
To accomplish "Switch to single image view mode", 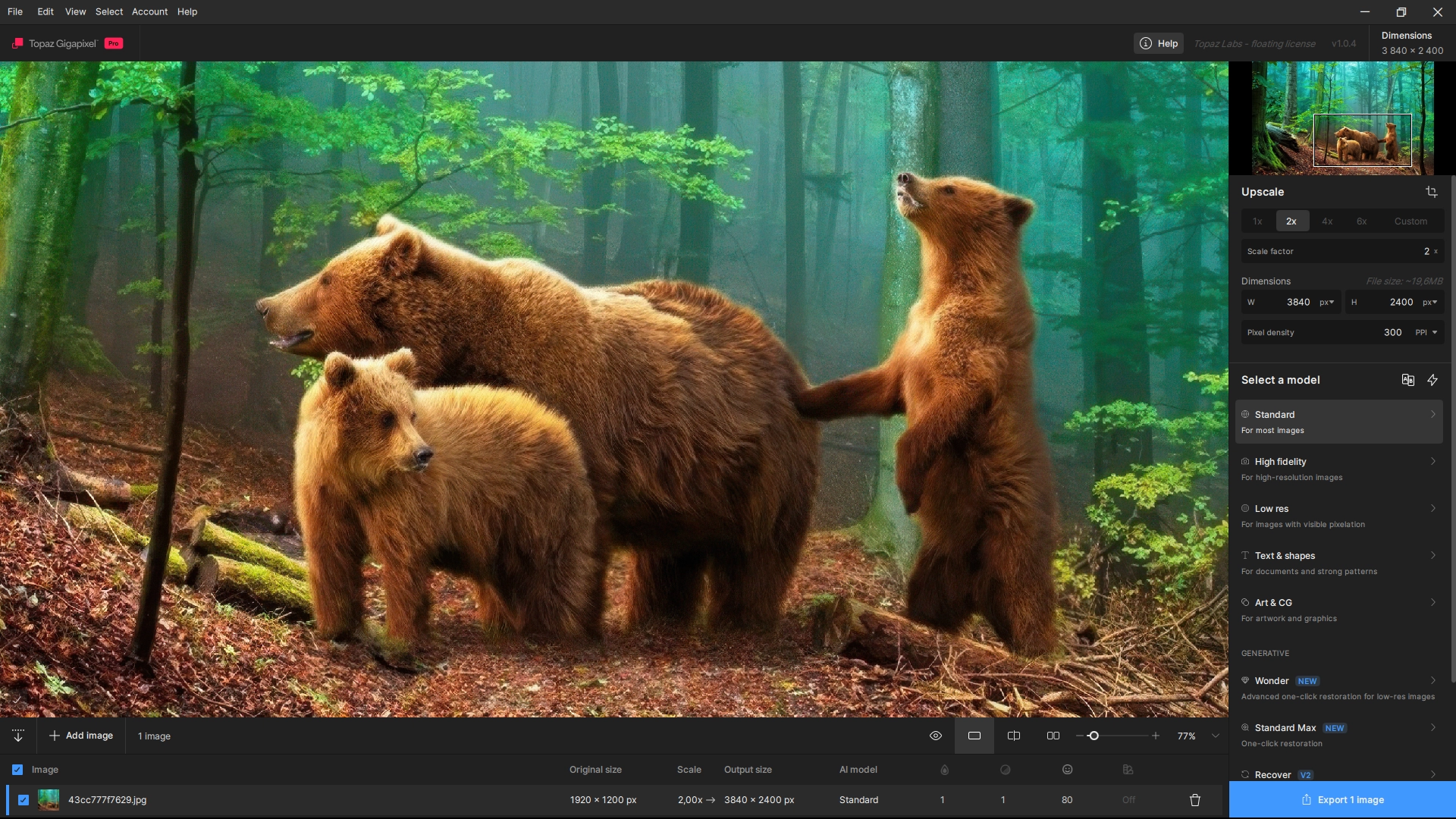I will tap(974, 736).
